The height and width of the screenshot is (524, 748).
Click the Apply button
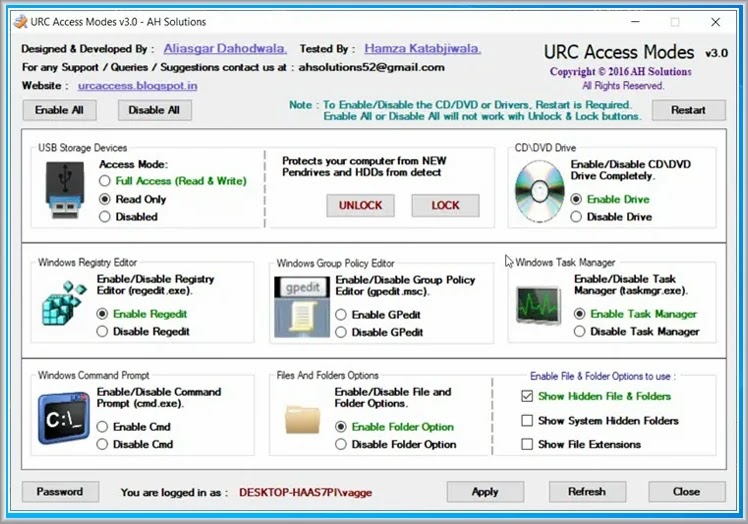coord(485,492)
